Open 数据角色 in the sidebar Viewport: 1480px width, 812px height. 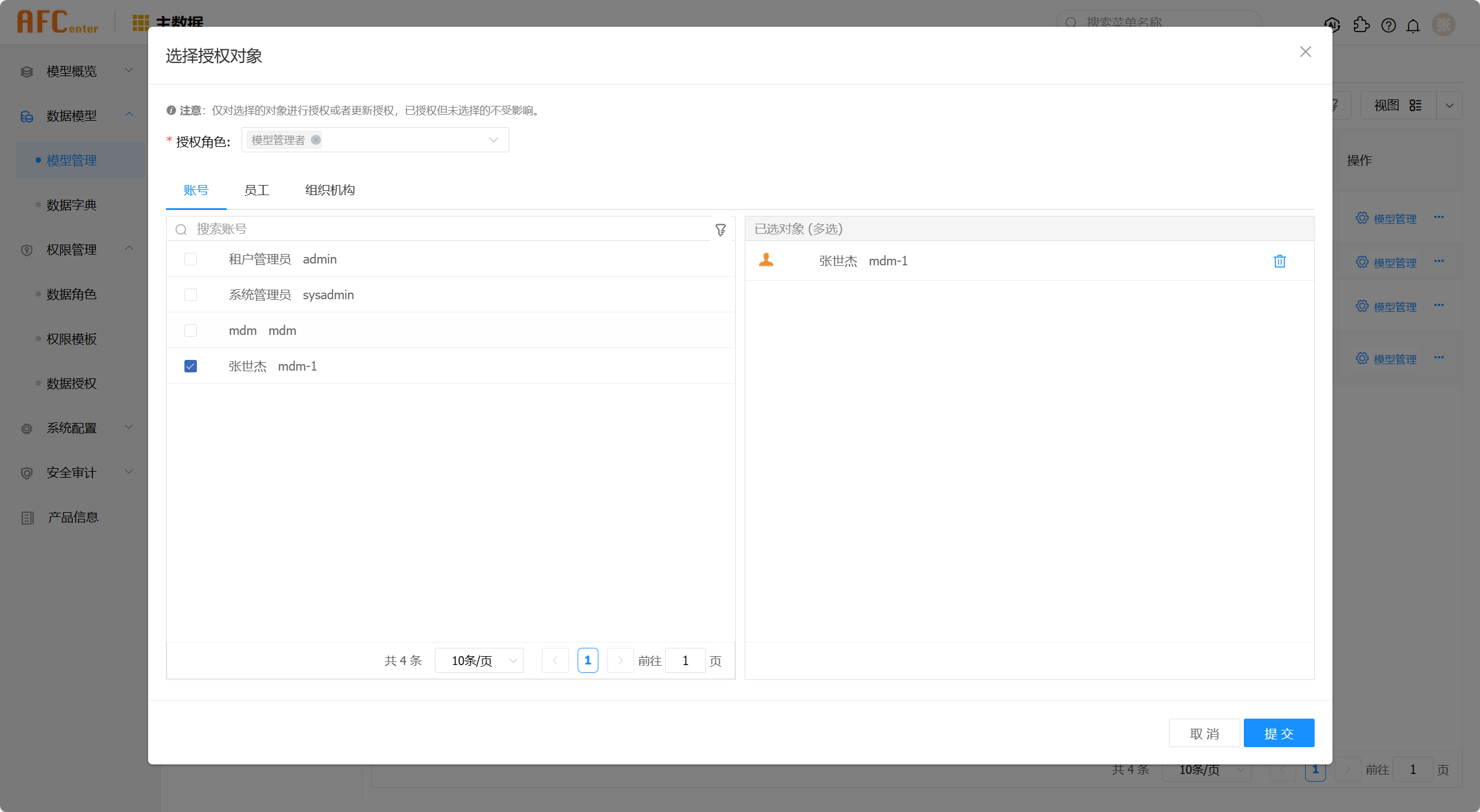71,294
